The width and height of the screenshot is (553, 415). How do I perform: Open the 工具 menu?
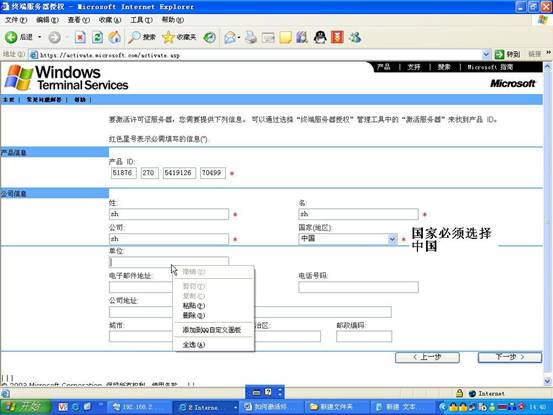coord(141,20)
